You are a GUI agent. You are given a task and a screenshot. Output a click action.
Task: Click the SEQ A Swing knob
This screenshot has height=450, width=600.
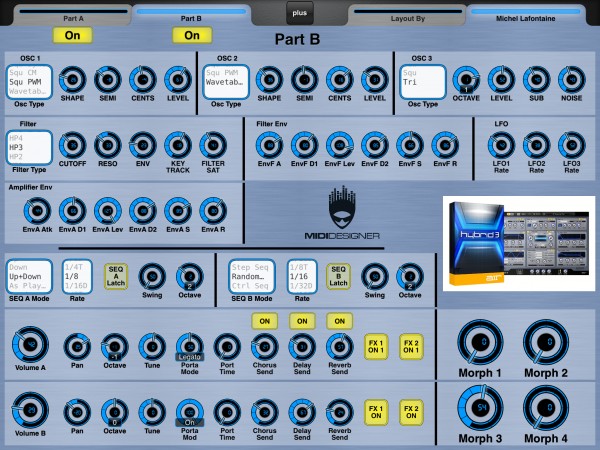coord(152,277)
